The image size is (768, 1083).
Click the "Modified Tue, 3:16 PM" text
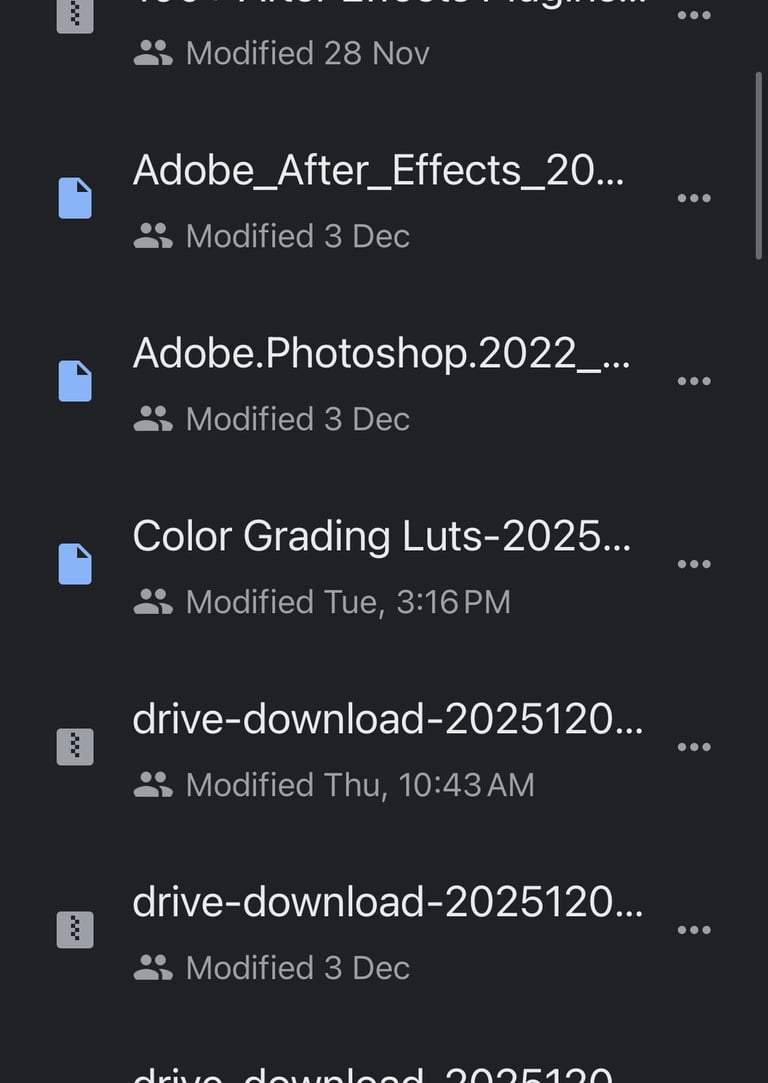pyautogui.click(x=348, y=602)
